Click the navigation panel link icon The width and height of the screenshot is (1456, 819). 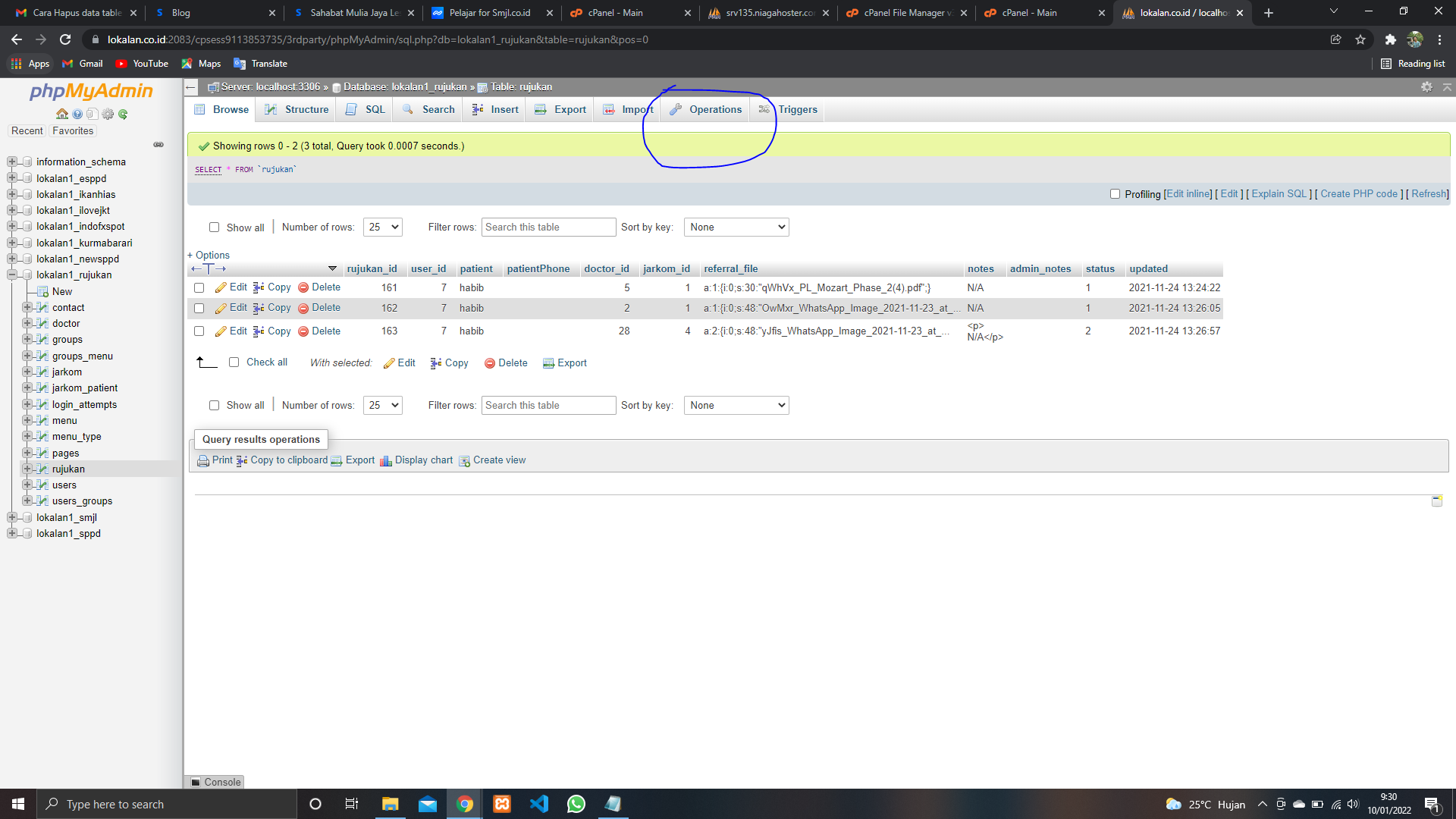pyautogui.click(x=158, y=145)
